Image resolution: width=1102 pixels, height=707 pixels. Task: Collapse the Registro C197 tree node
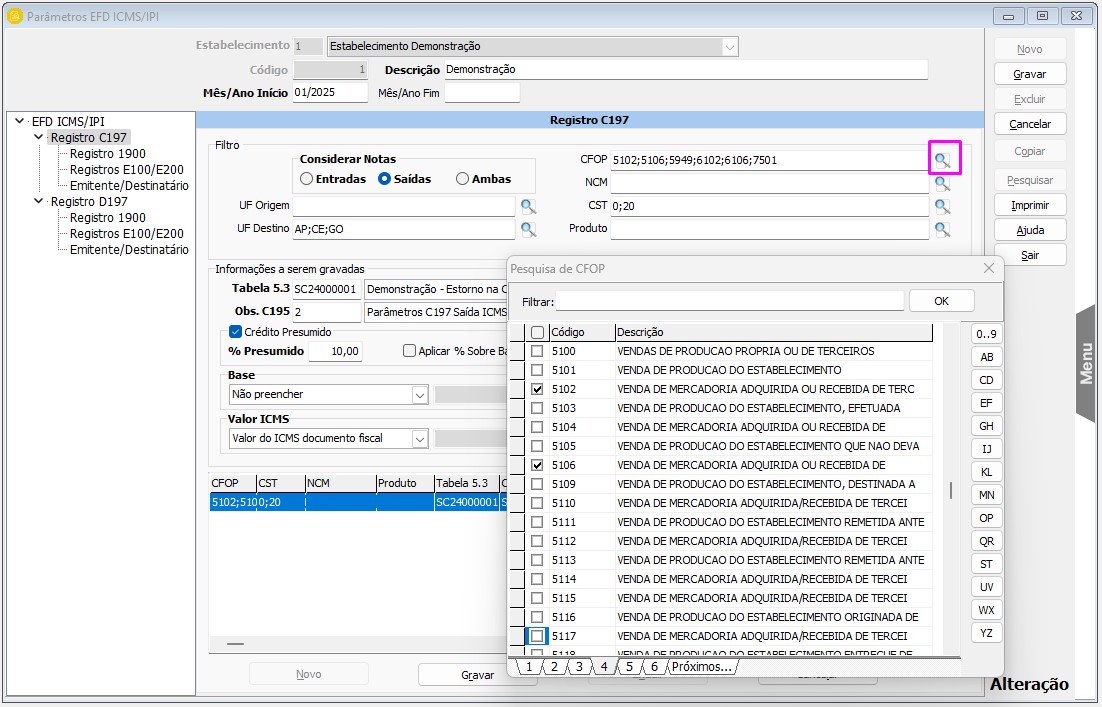39,137
